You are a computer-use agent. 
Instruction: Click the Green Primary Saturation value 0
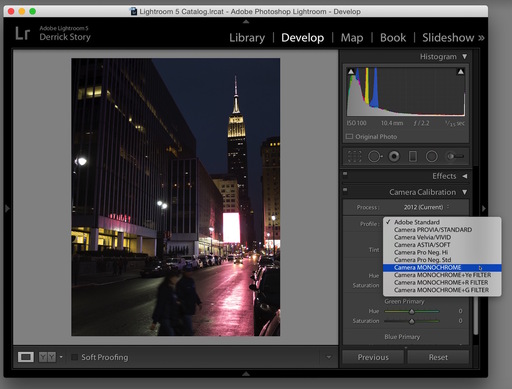click(x=460, y=321)
